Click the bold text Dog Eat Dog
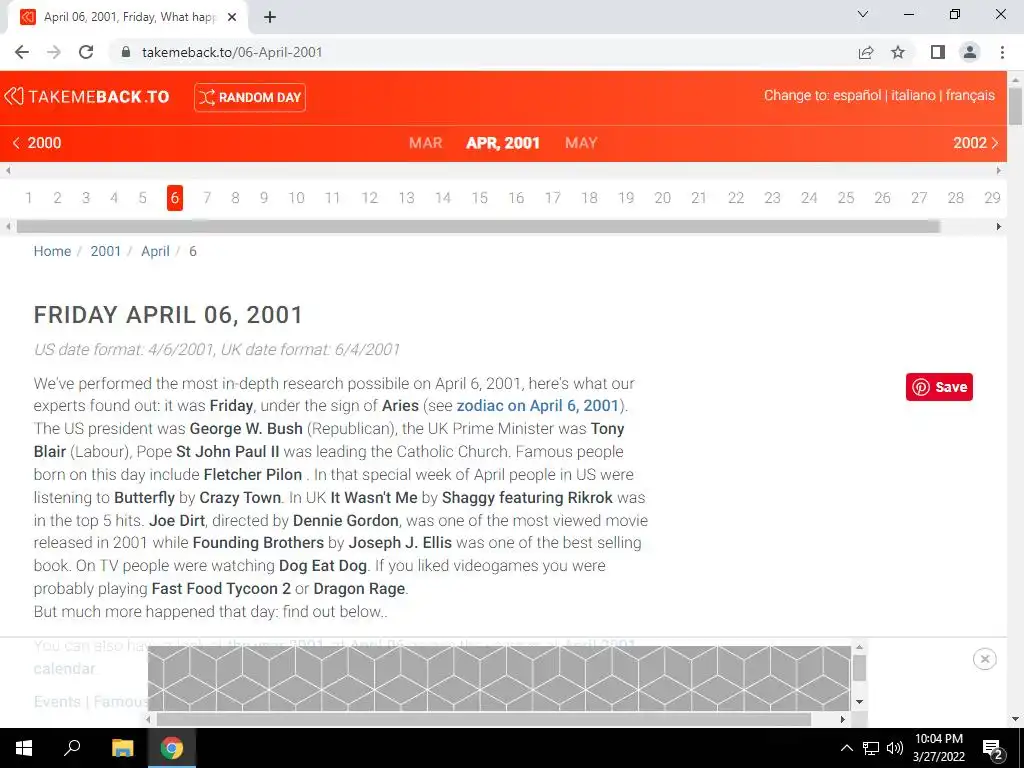 tap(323, 566)
